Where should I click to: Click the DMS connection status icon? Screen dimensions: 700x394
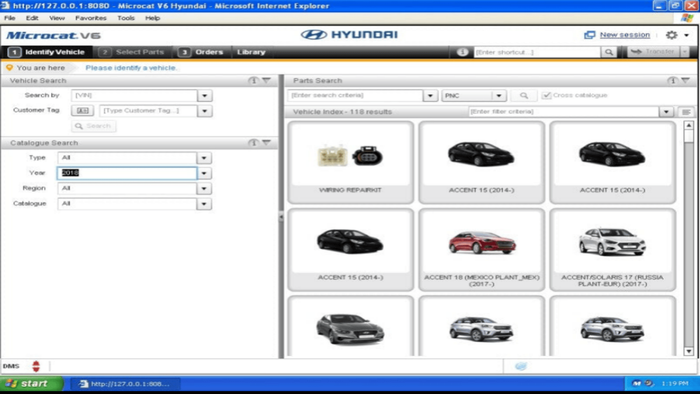[x=36, y=366]
